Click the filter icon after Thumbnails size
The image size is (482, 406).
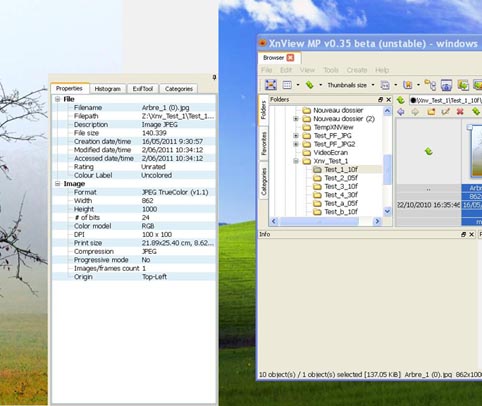(x=385, y=85)
